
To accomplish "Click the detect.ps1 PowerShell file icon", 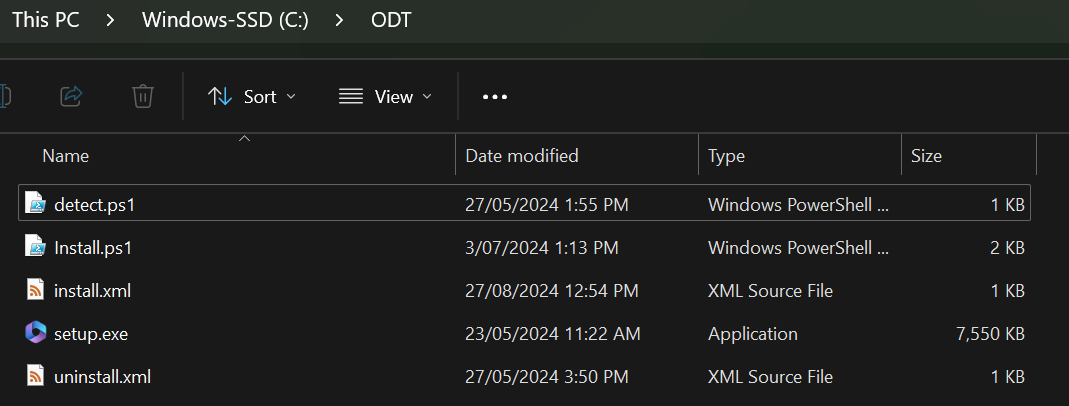I will tap(35, 205).
